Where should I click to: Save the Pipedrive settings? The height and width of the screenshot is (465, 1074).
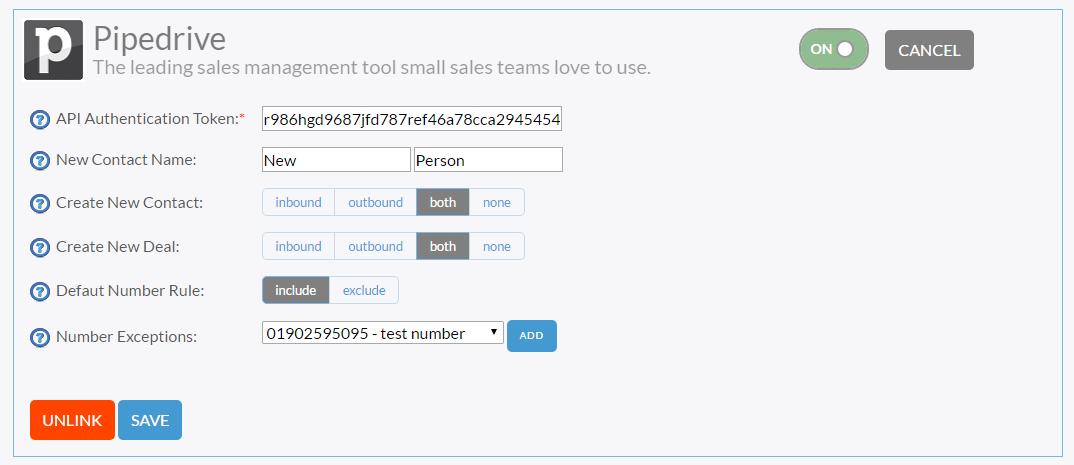pyautogui.click(x=150, y=420)
